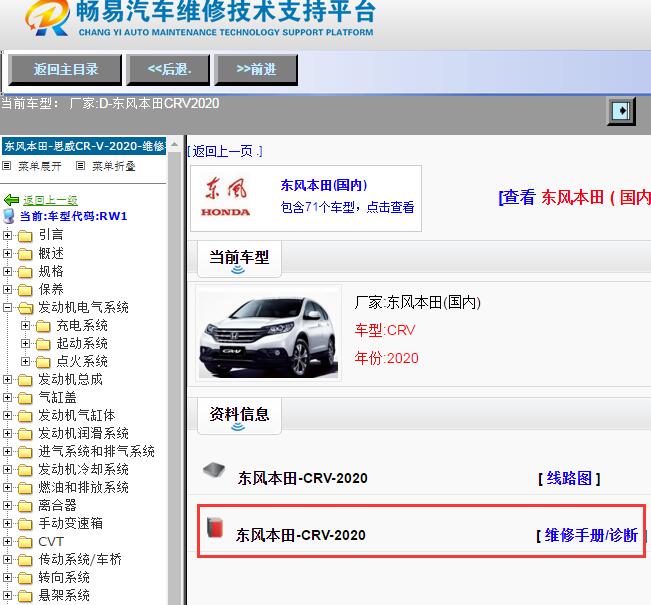Image resolution: width=651 pixels, height=605 pixels.
Task: Click the folder icon beside CVT
Action: coord(25,542)
